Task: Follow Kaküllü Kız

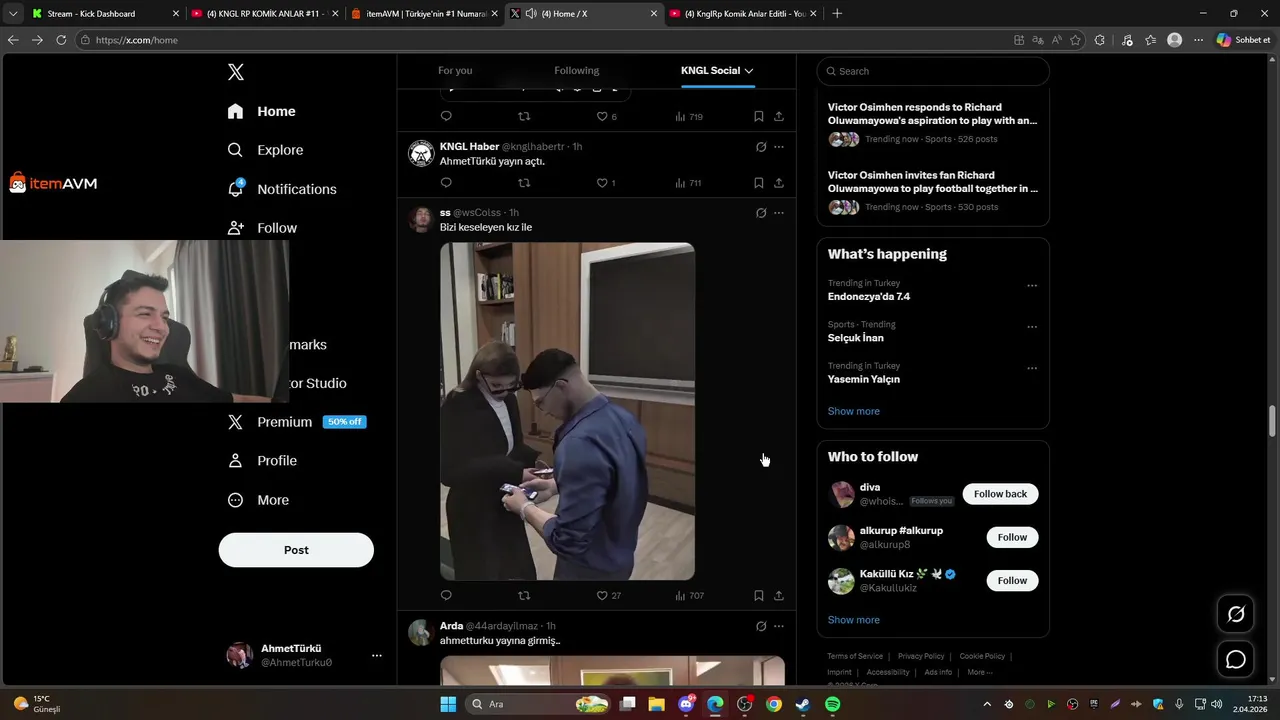Action: click(1012, 580)
